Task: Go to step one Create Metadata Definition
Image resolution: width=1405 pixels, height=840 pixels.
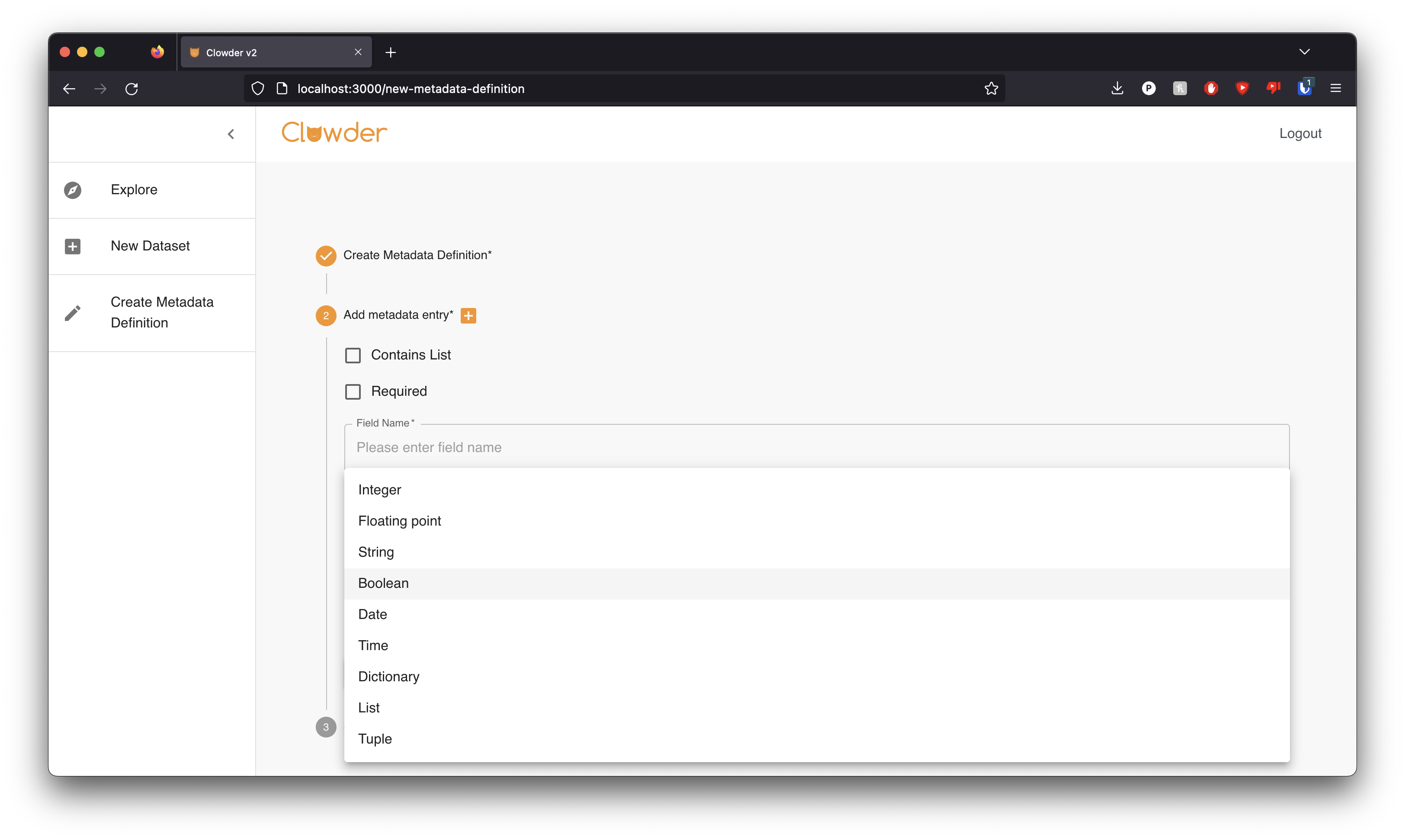Action: [417, 255]
